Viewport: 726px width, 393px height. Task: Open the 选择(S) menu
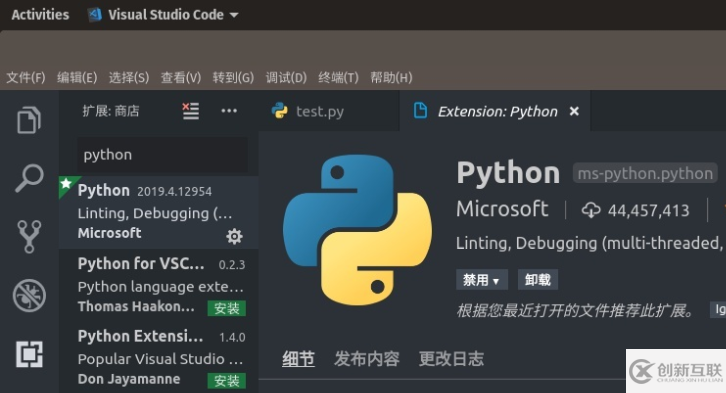coord(129,77)
